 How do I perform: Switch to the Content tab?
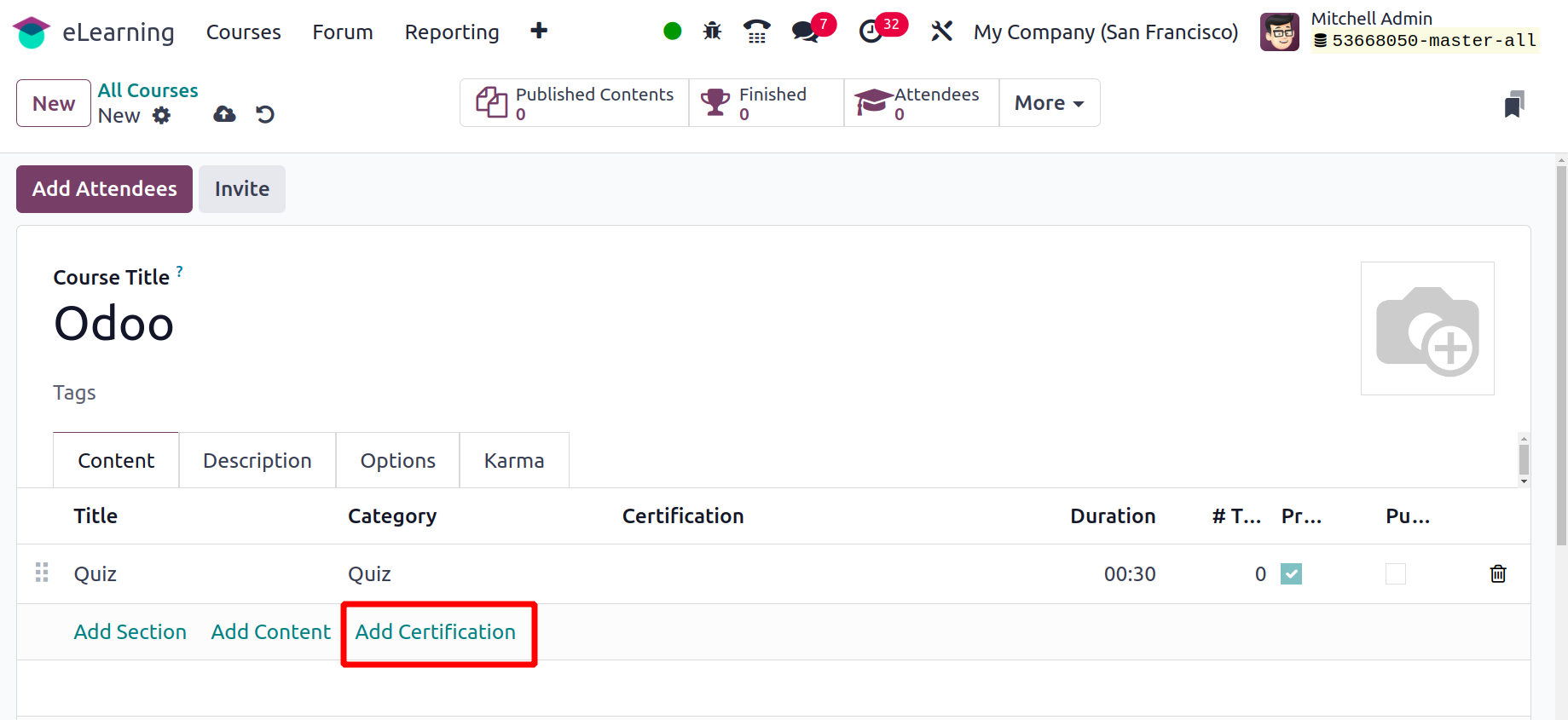(116, 460)
